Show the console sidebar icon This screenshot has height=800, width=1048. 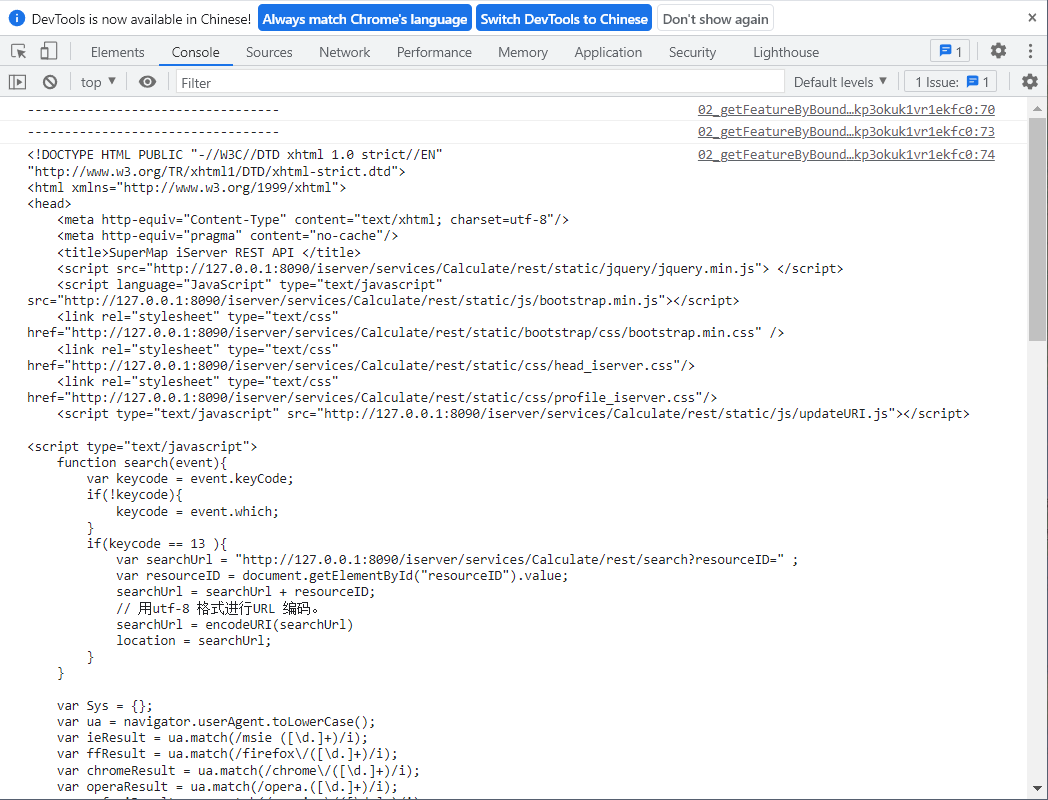tap(17, 82)
